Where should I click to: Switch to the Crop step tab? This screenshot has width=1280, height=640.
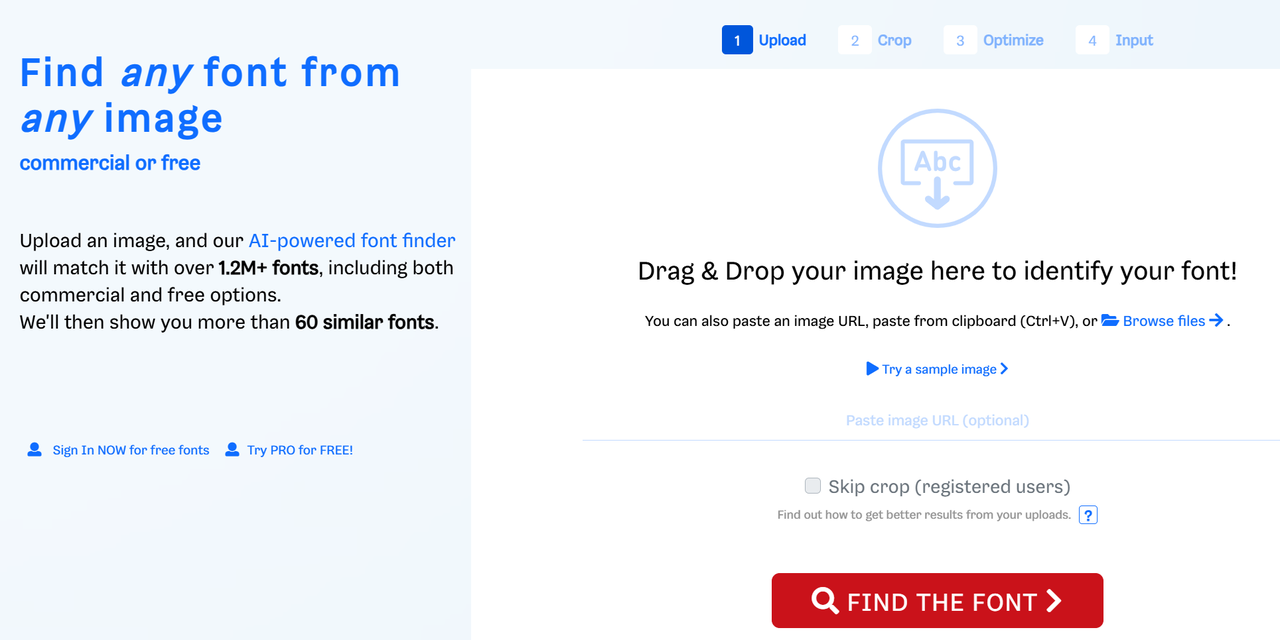(x=876, y=40)
